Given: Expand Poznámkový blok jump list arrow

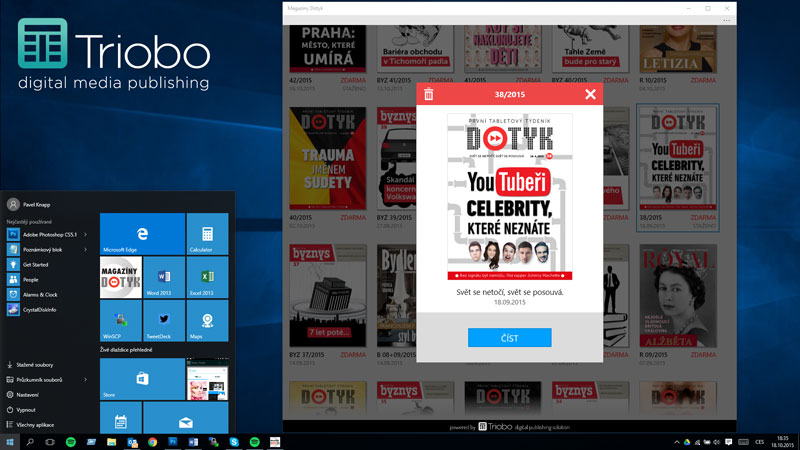Looking at the screenshot, I should coord(86,249).
